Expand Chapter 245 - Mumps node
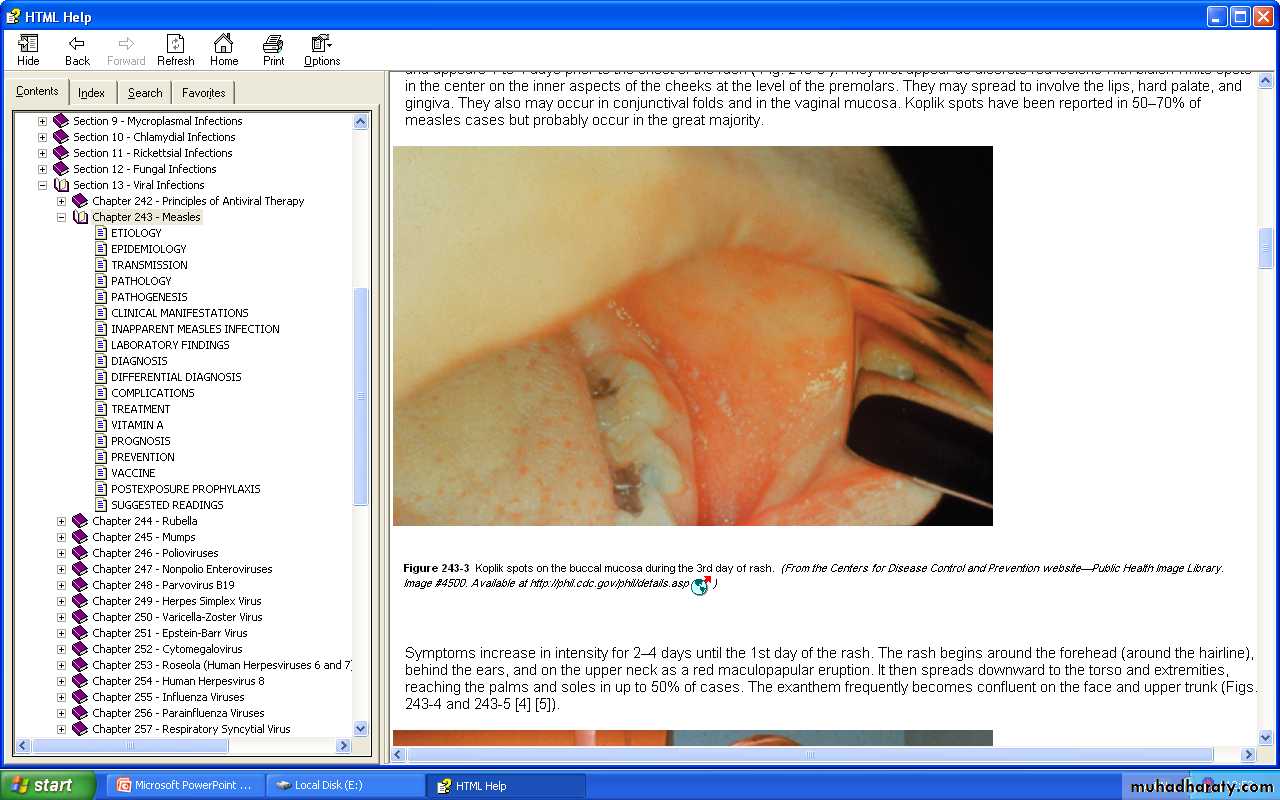Viewport: 1280px width, 800px height. coord(61,537)
